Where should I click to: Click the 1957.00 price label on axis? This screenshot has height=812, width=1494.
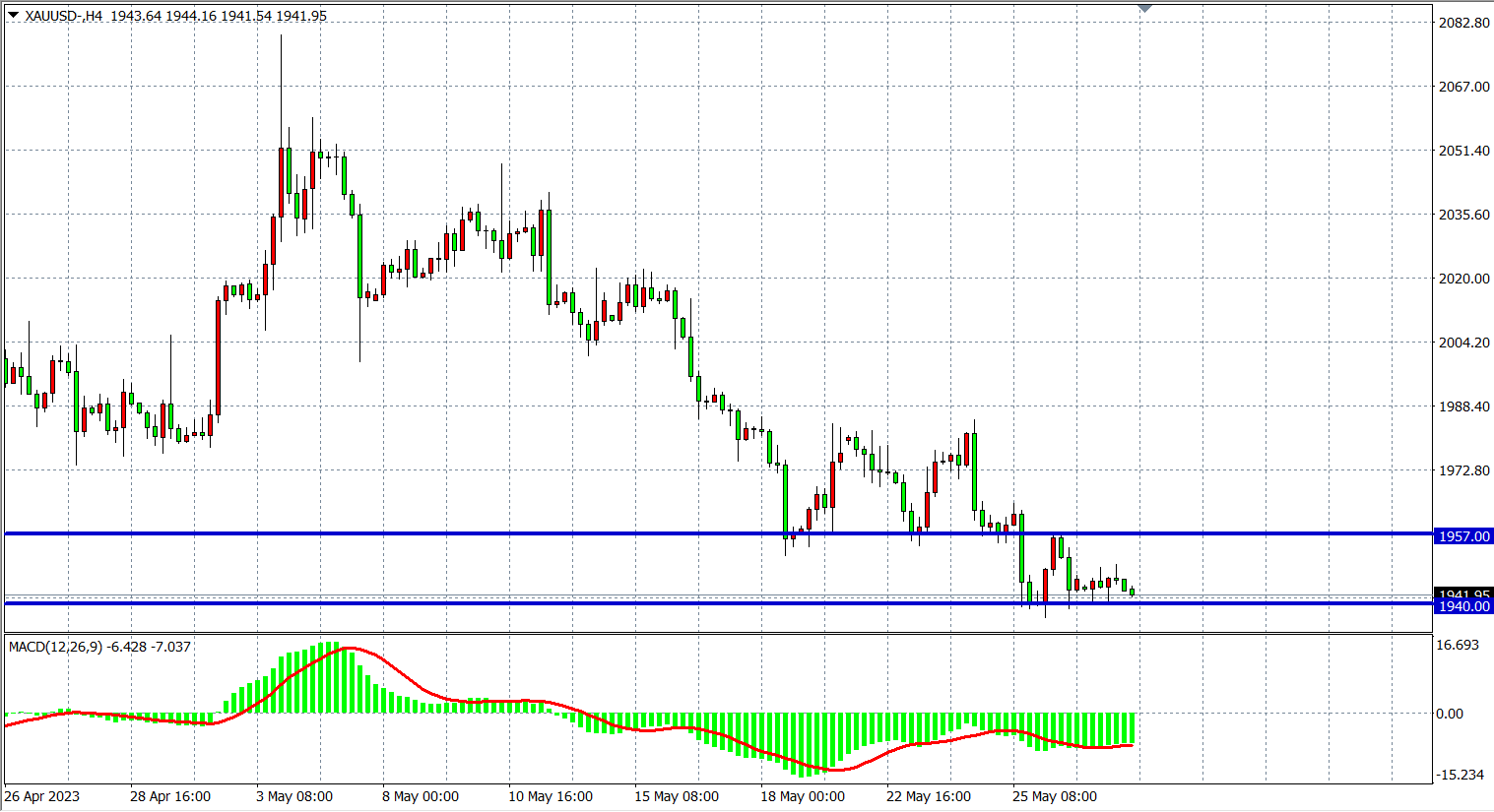1463,536
